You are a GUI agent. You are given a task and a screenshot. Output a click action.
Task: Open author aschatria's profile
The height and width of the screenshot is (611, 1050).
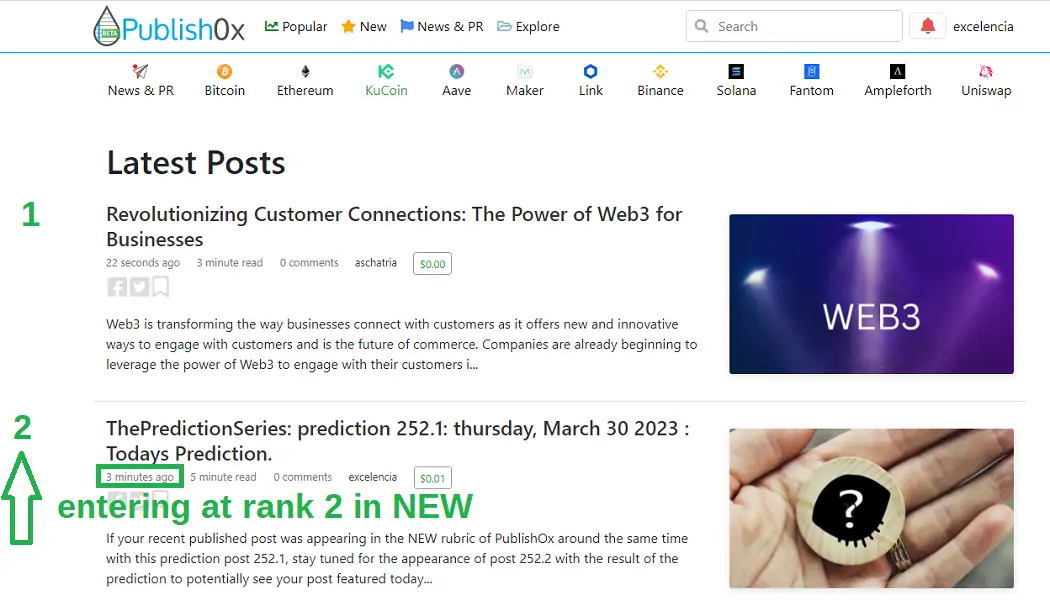click(376, 263)
